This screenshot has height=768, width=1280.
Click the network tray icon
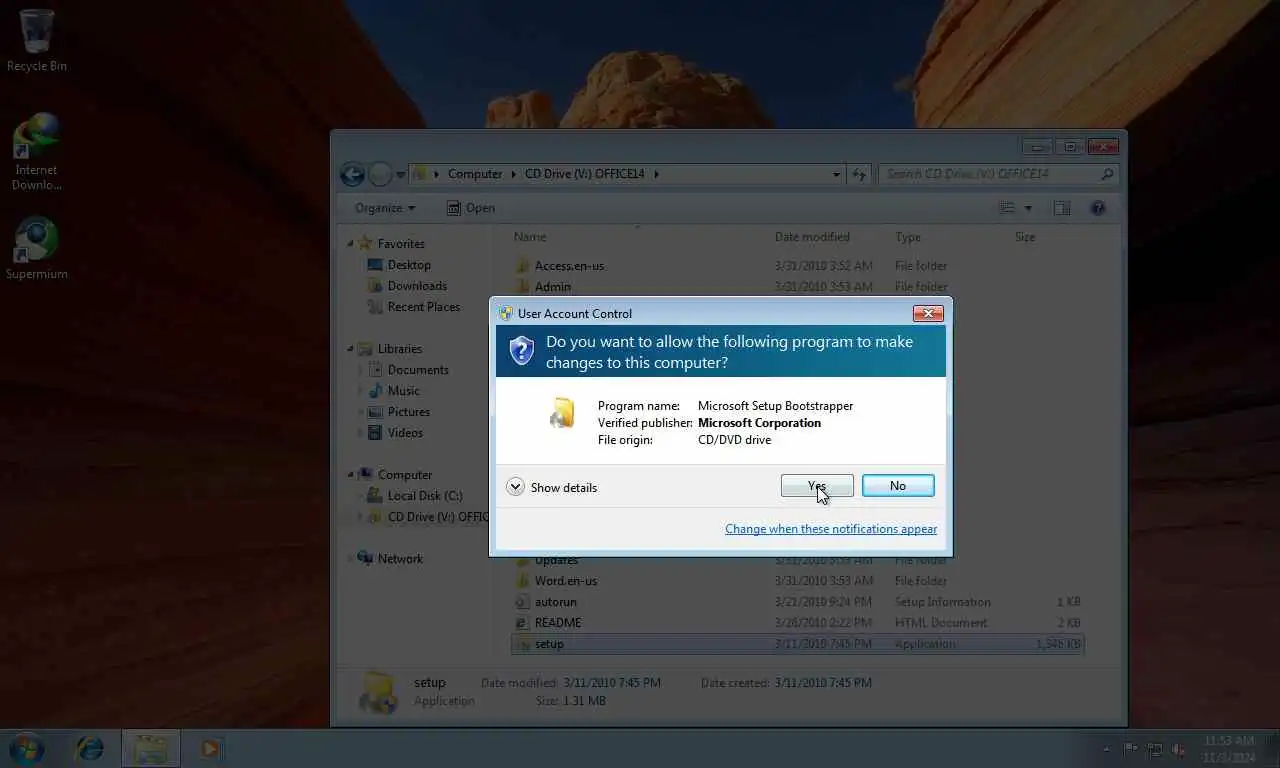[x=1155, y=749]
